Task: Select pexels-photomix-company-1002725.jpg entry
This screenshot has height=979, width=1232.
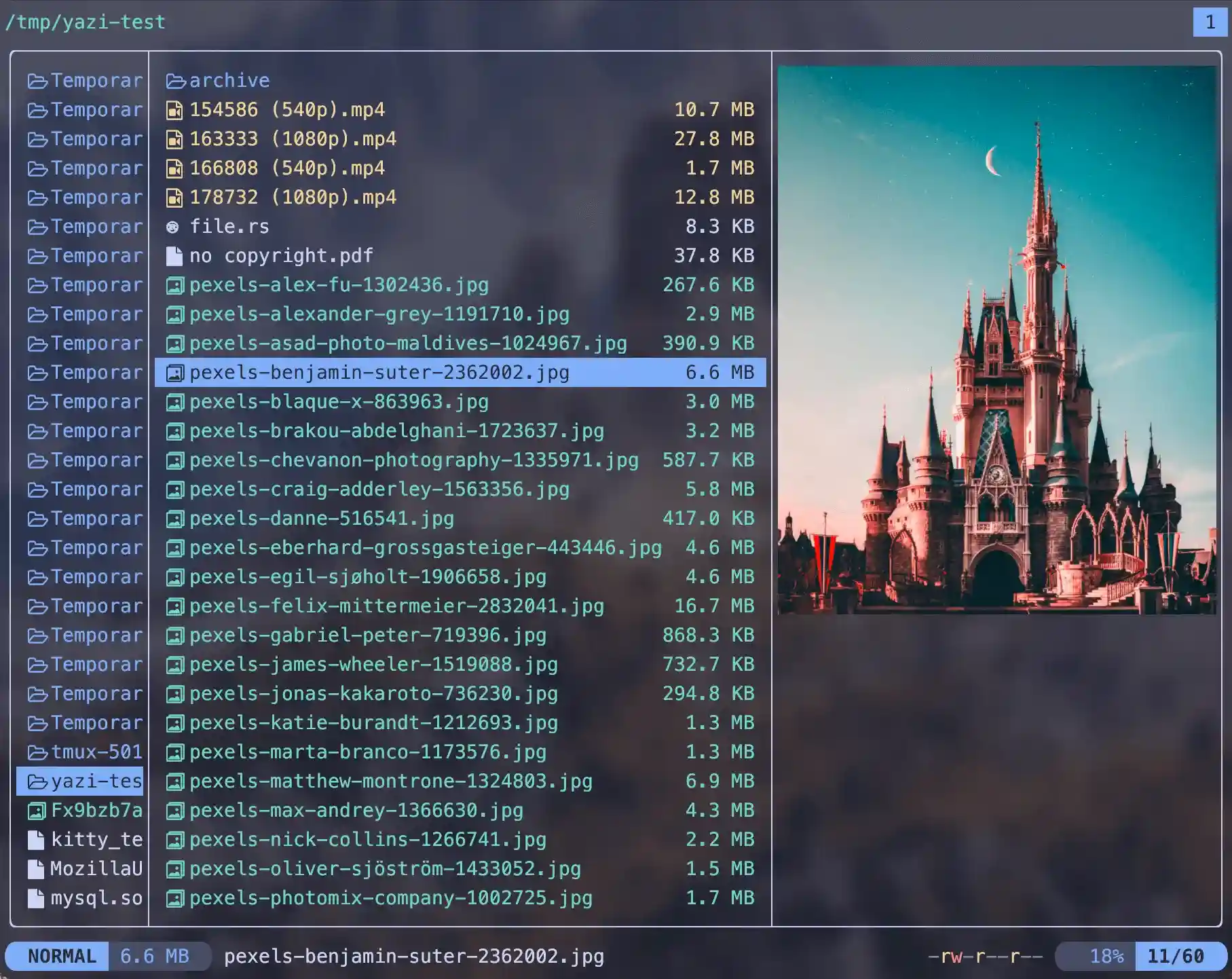Action: coord(390,898)
